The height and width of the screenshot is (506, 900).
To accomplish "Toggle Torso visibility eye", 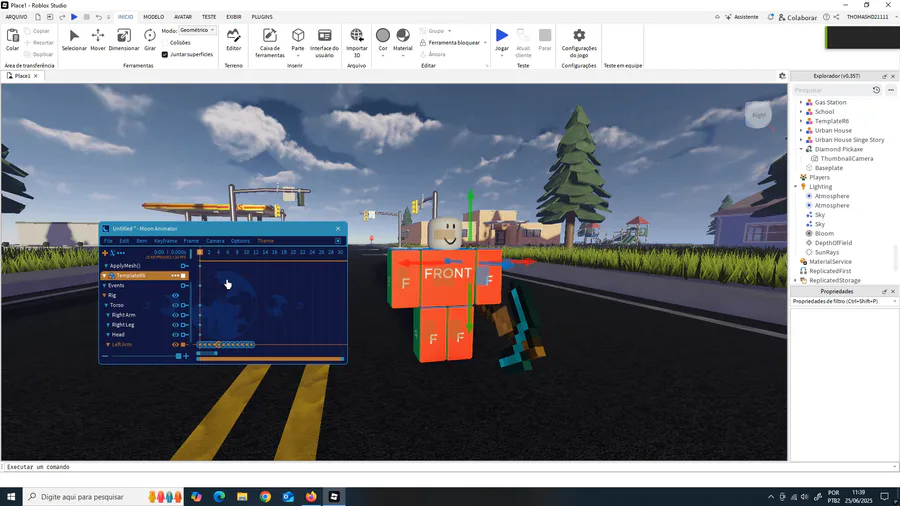I will point(176,305).
